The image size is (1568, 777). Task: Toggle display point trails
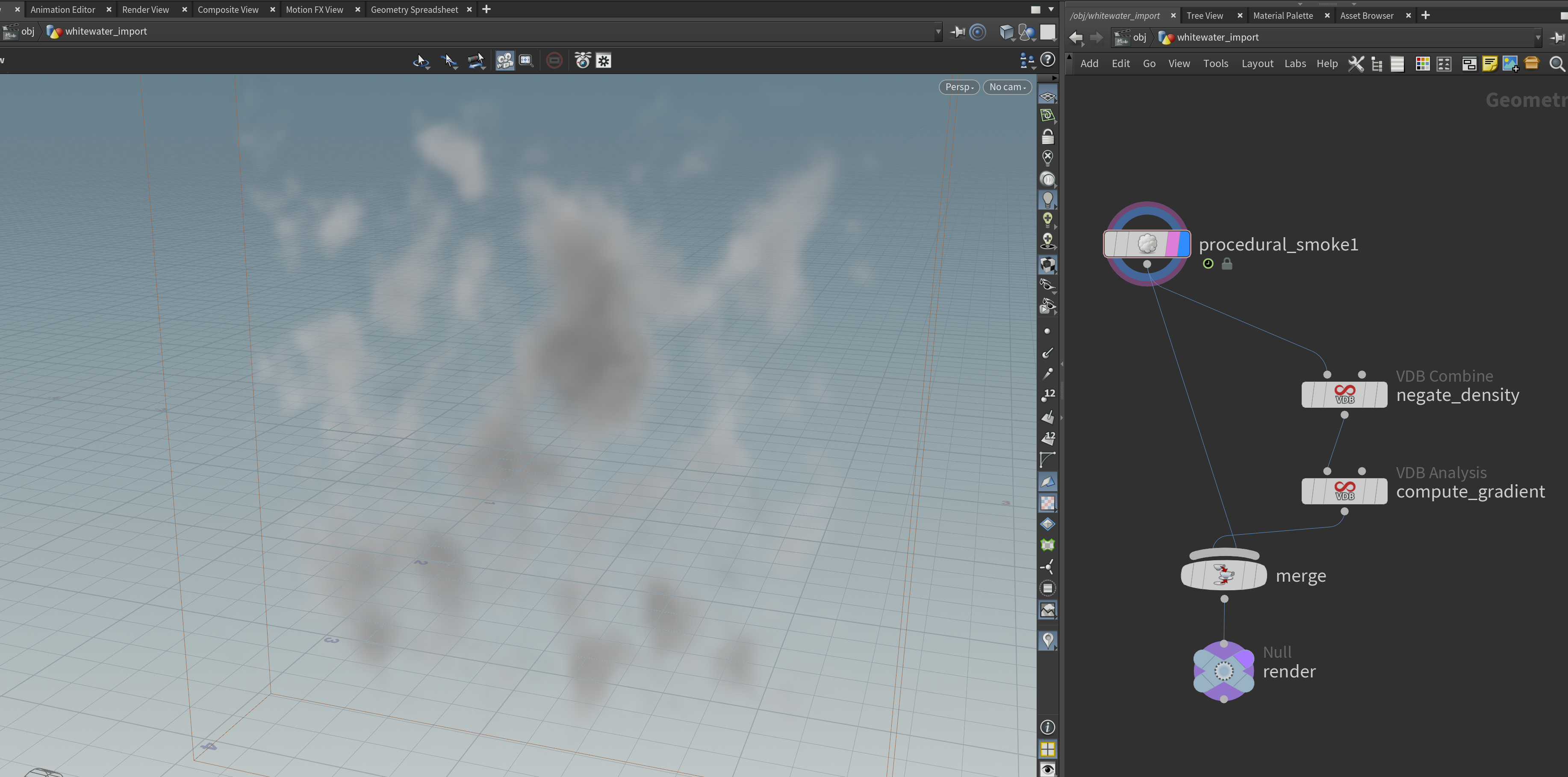point(1047,374)
